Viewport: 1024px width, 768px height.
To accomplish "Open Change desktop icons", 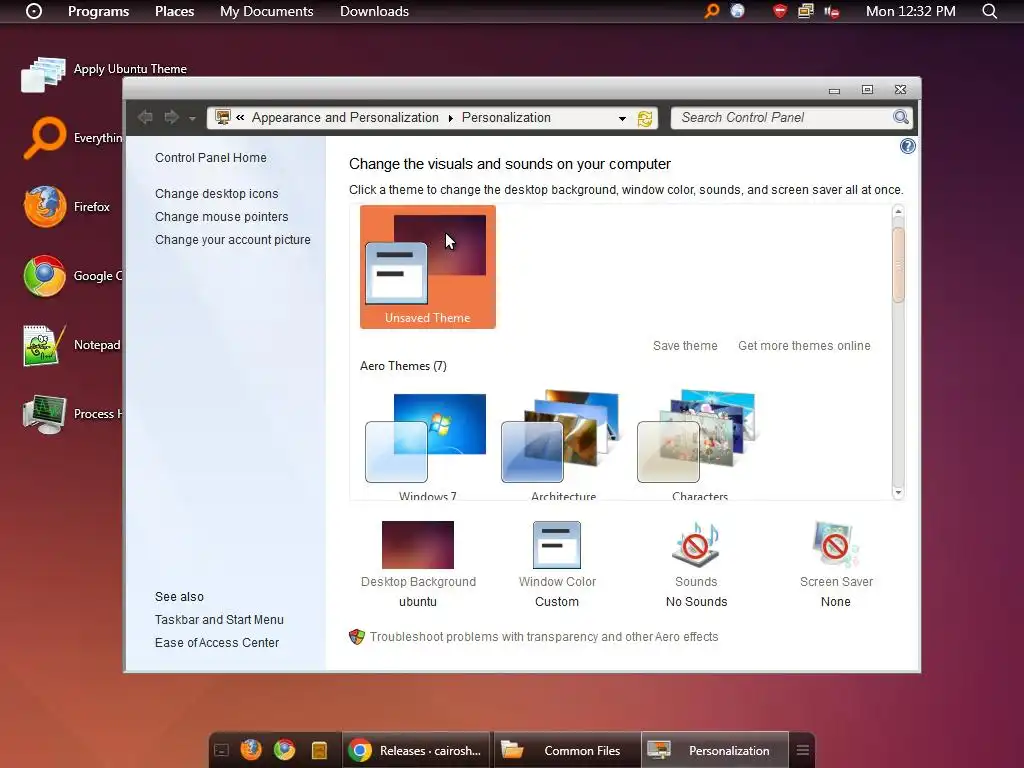I will 216,193.
